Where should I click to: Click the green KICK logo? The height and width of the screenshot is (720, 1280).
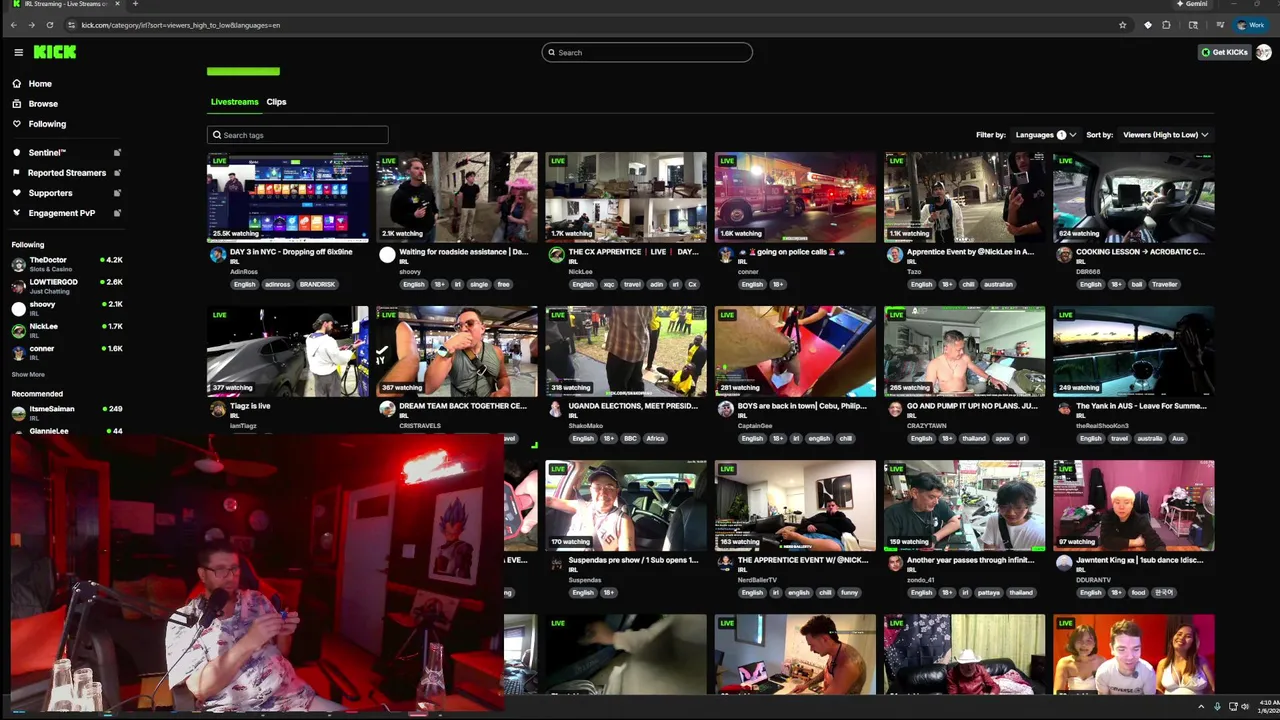coord(54,52)
